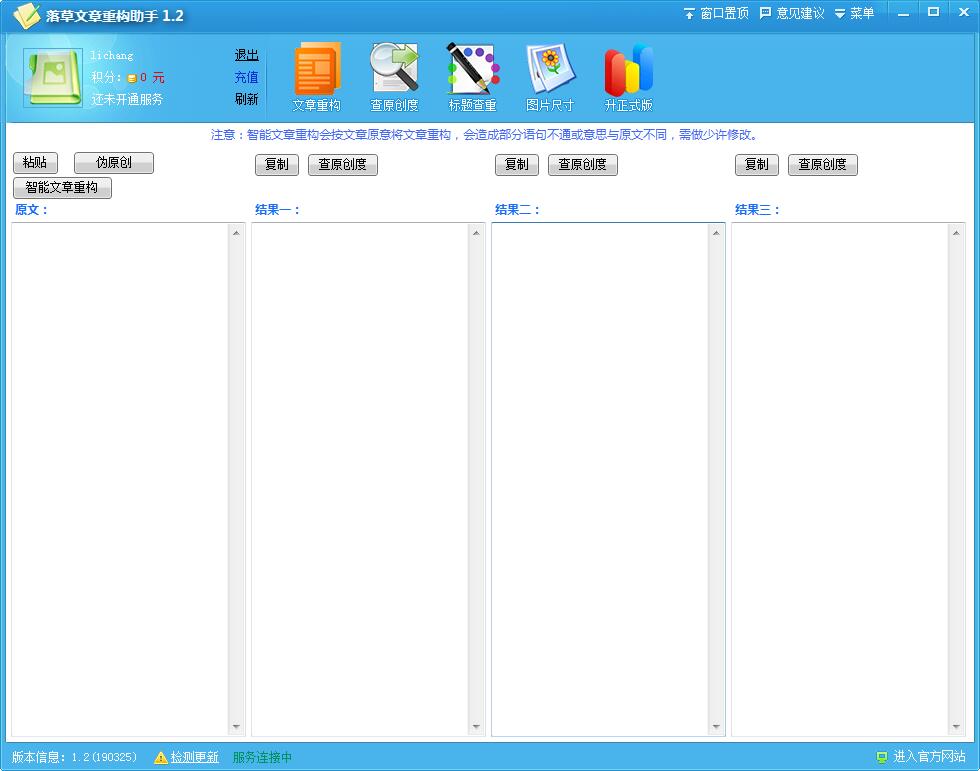Copy 结果二 with its 复制 button
The width and height of the screenshot is (980, 771).
click(517, 164)
